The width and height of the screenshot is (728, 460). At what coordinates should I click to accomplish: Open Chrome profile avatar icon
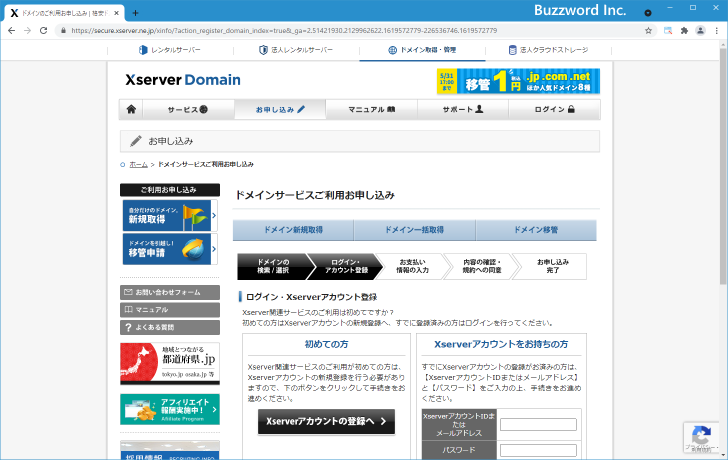(x=700, y=31)
